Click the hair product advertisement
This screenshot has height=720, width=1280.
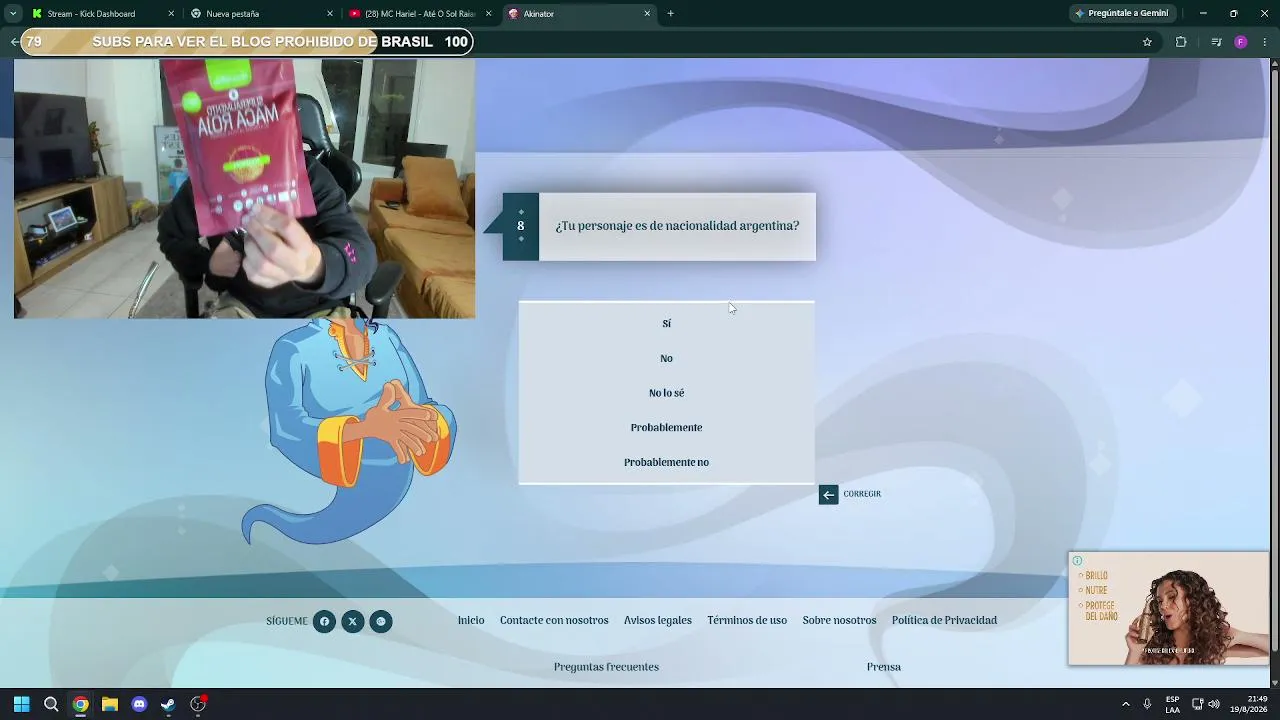coord(1168,608)
